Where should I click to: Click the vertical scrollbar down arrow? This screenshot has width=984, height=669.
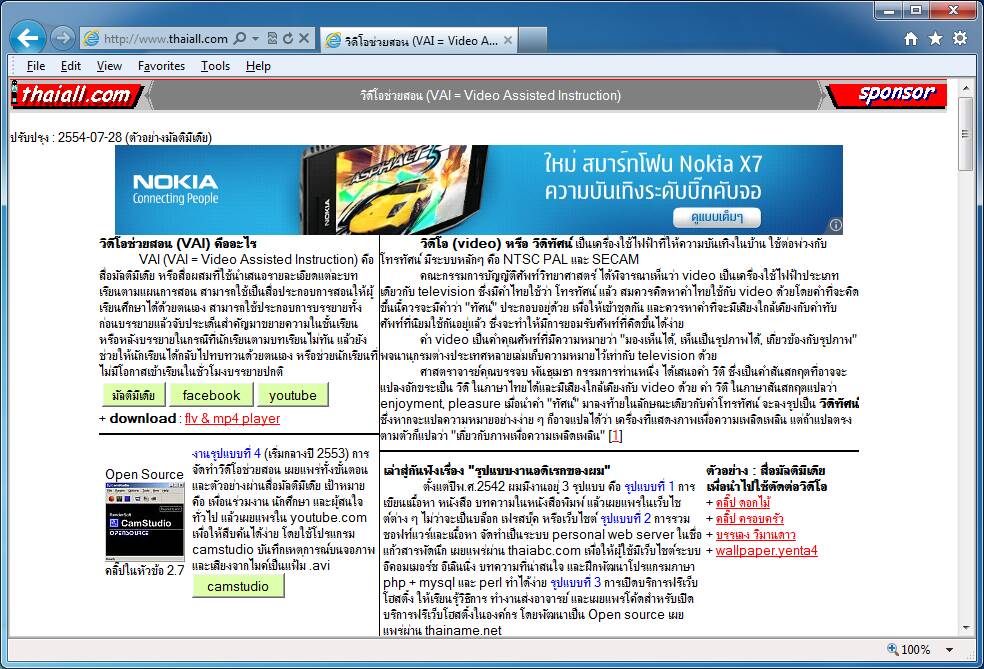[966, 630]
